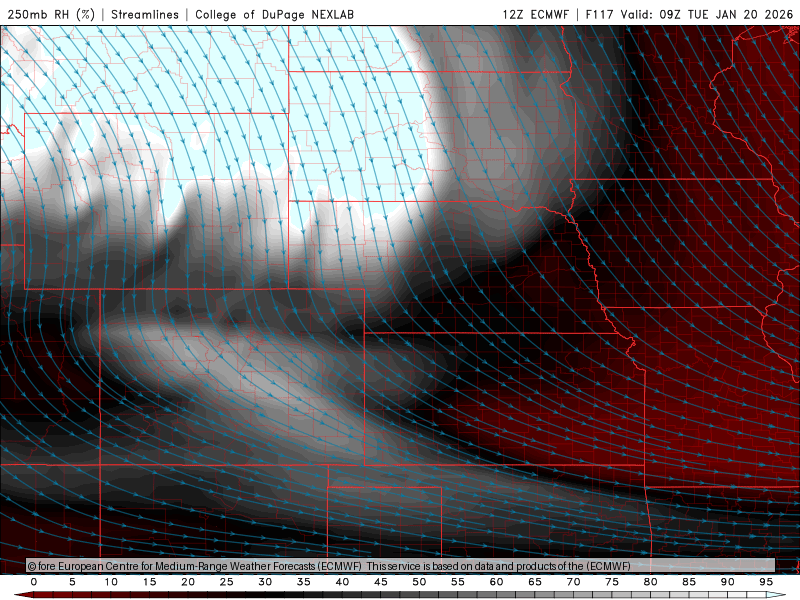Viewport: 800px width, 600px height.
Task: Click the '10' color scale label
Action: [111, 582]
